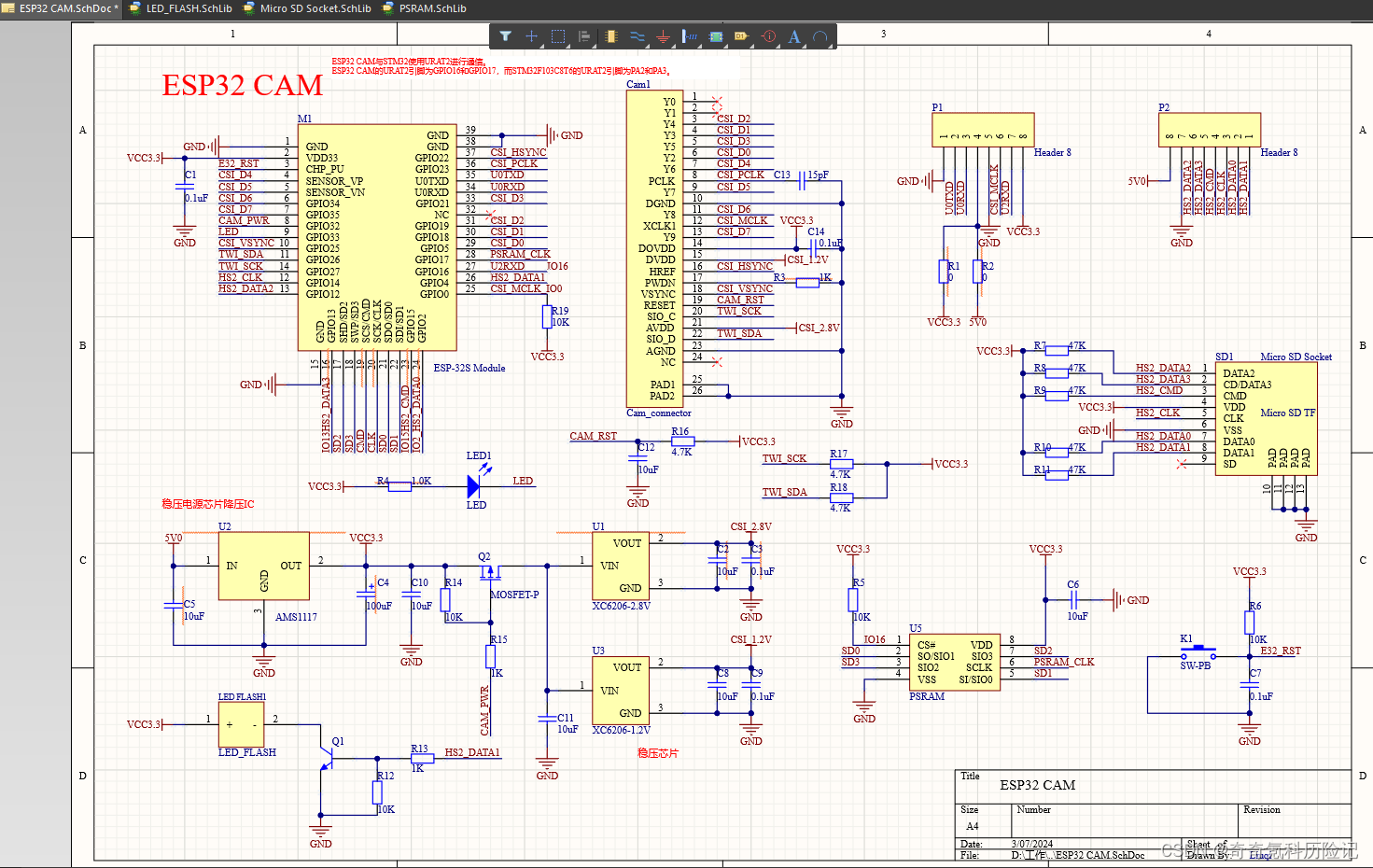Switch to PSRAM.SchLib tab

click(425, 8)
